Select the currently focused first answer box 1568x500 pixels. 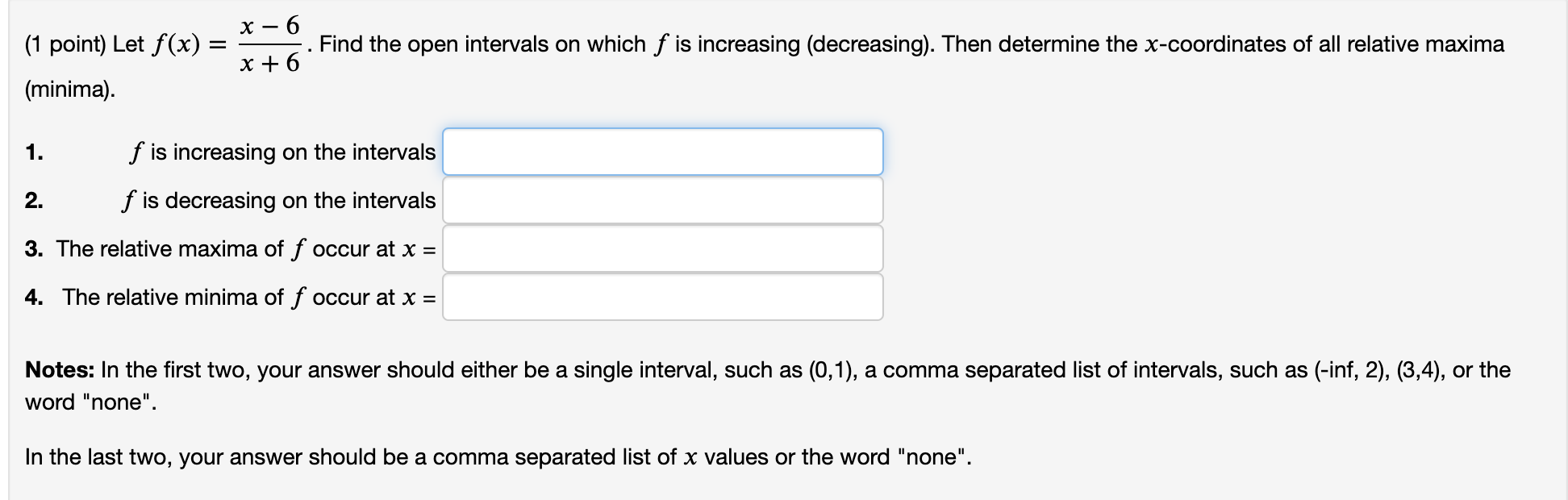(x=661, y=151)
